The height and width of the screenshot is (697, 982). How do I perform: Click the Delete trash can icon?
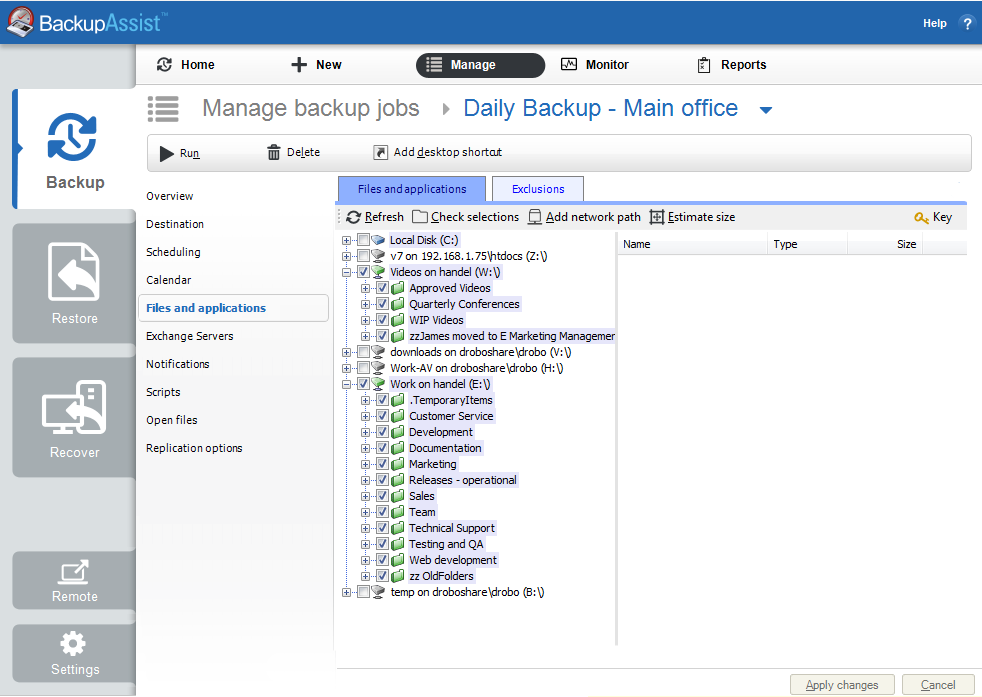(274, 152)
